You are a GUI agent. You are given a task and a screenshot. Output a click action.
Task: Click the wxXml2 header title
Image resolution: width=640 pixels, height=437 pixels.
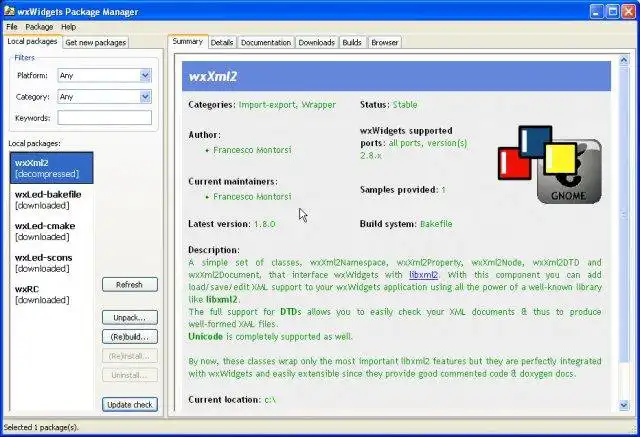[213, 76]
